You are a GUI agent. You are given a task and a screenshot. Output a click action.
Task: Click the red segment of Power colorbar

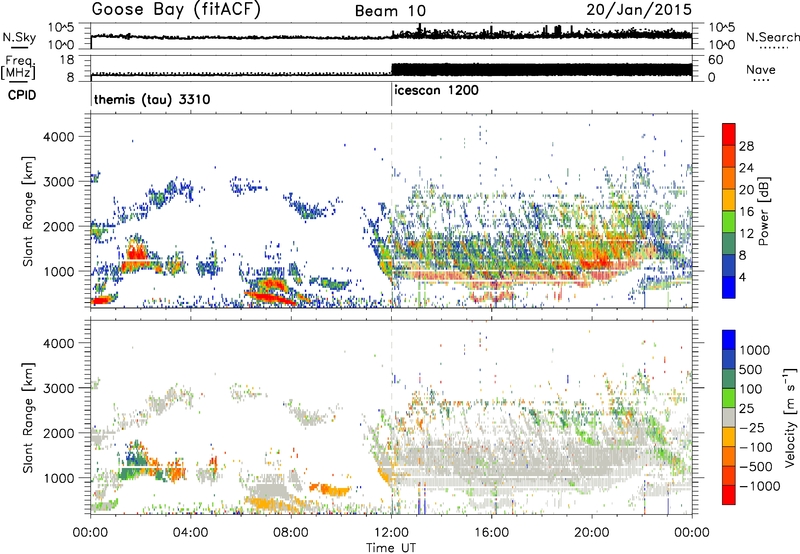tap(729, 135)
